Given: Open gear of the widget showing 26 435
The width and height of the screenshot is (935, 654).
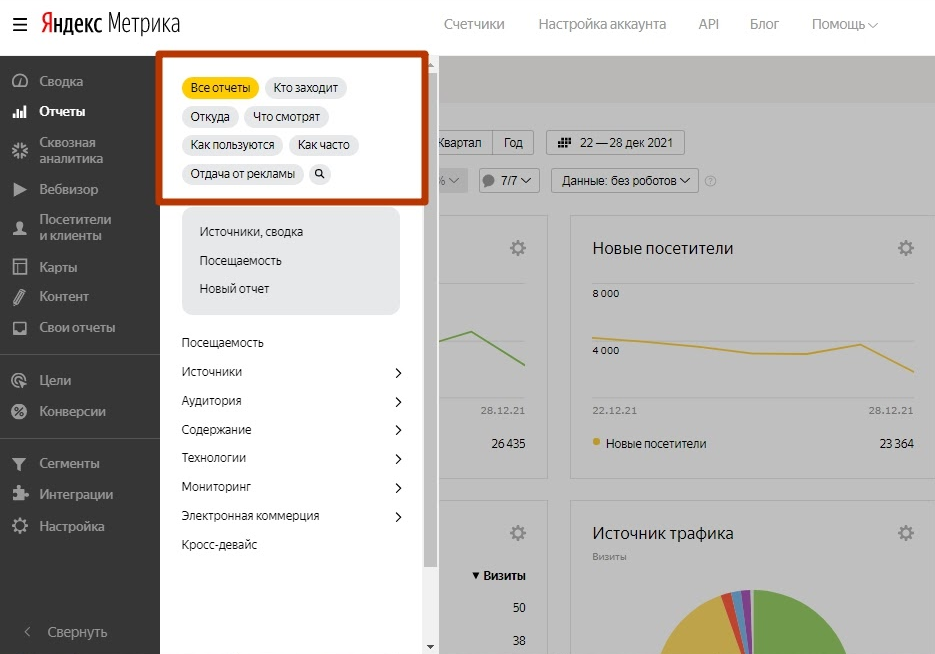Looking at the screenshot, I should click(x=518, y=248).
